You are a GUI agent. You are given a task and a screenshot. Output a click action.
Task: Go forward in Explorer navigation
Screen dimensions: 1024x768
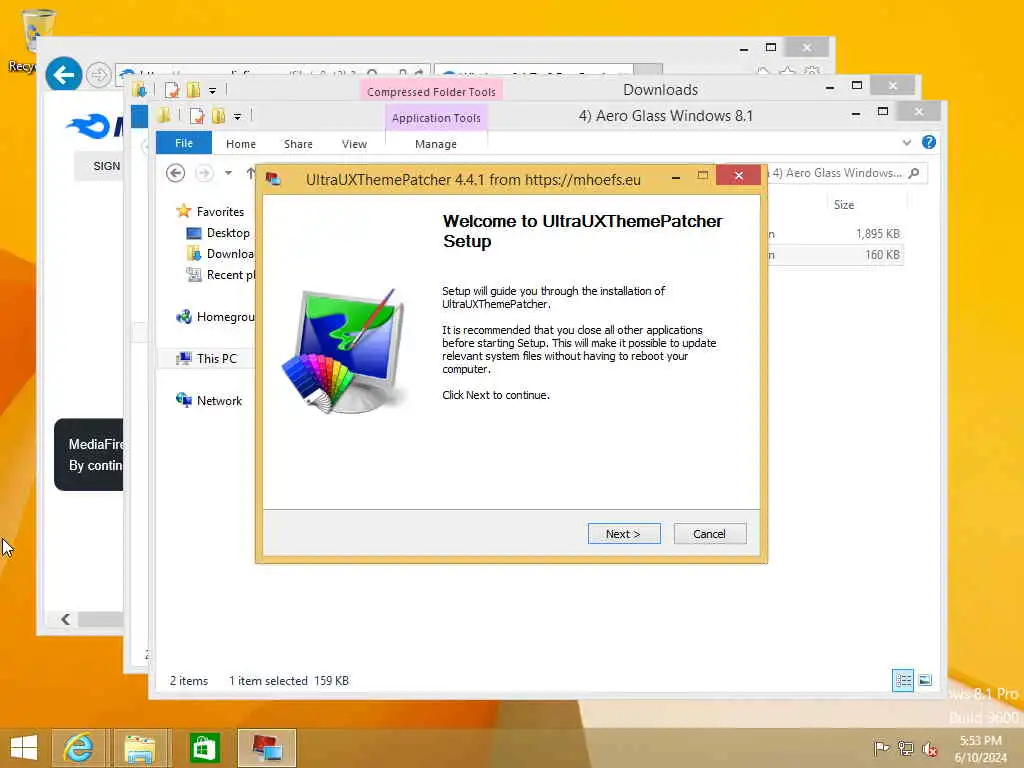coord(204,173)
